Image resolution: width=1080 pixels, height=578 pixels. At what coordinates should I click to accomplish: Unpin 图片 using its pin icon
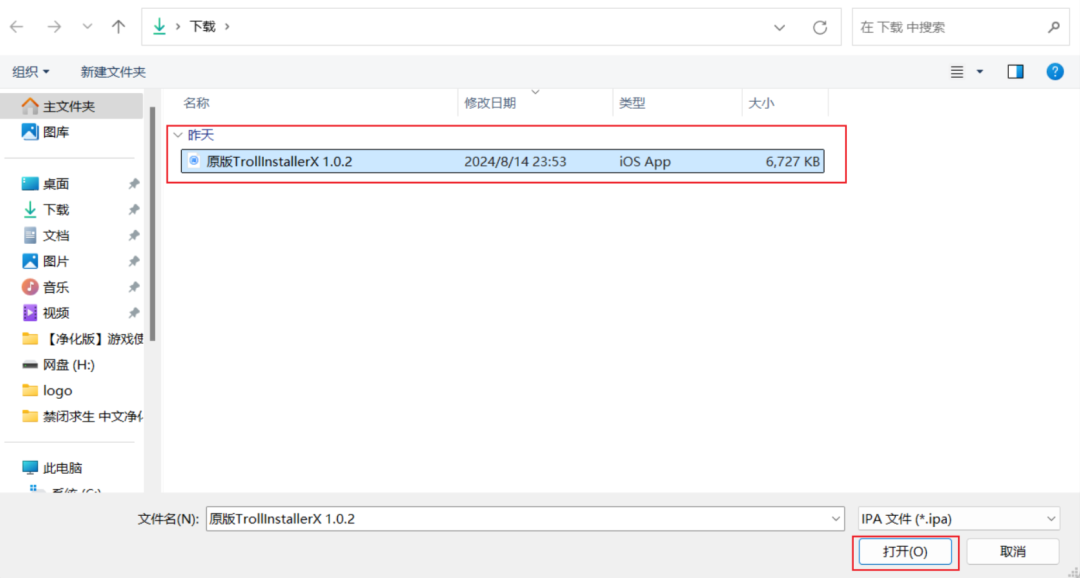click(x=134, y=261)
